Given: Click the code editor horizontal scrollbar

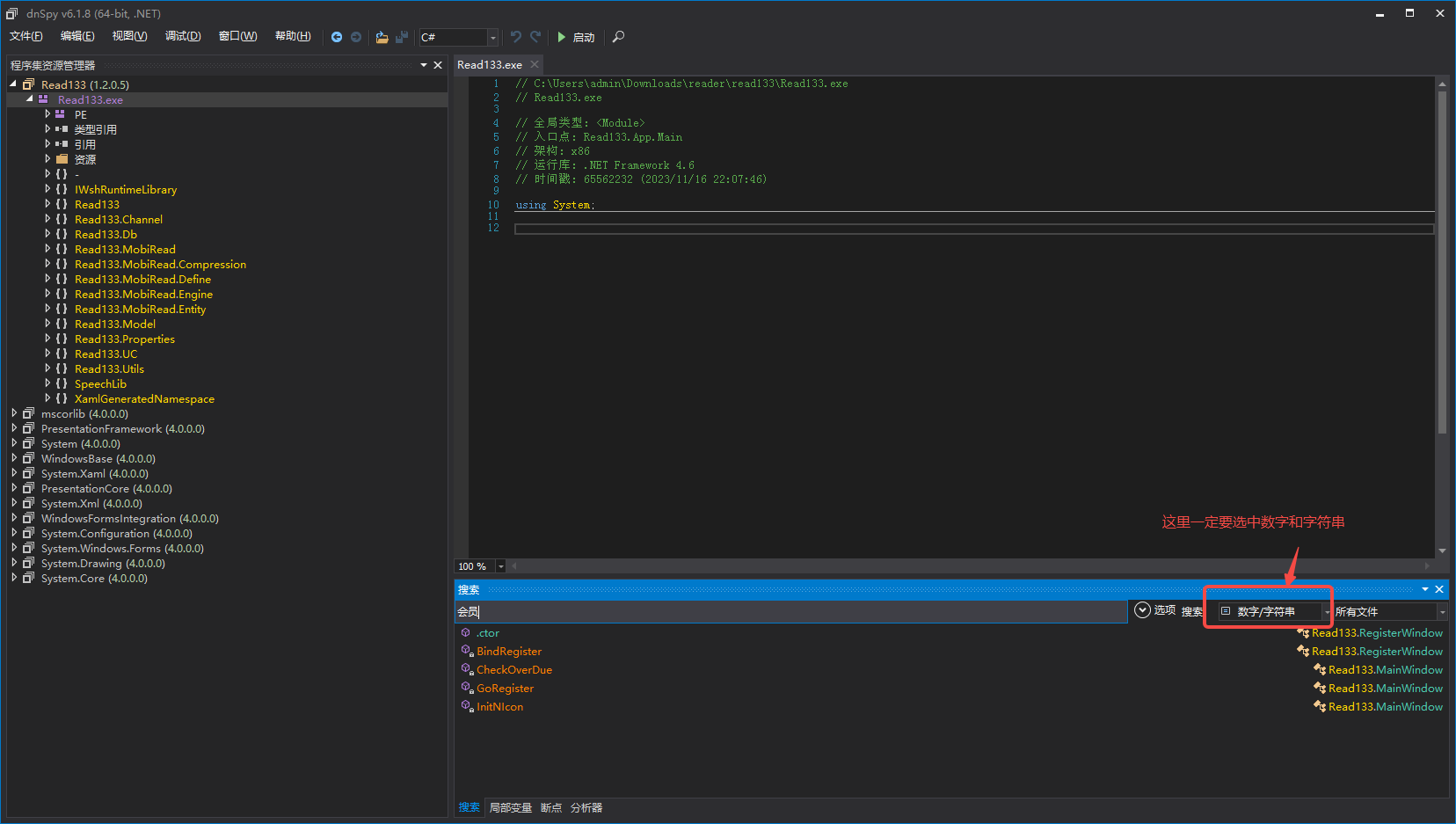Looking at the screenshot, I should (971, 566).
